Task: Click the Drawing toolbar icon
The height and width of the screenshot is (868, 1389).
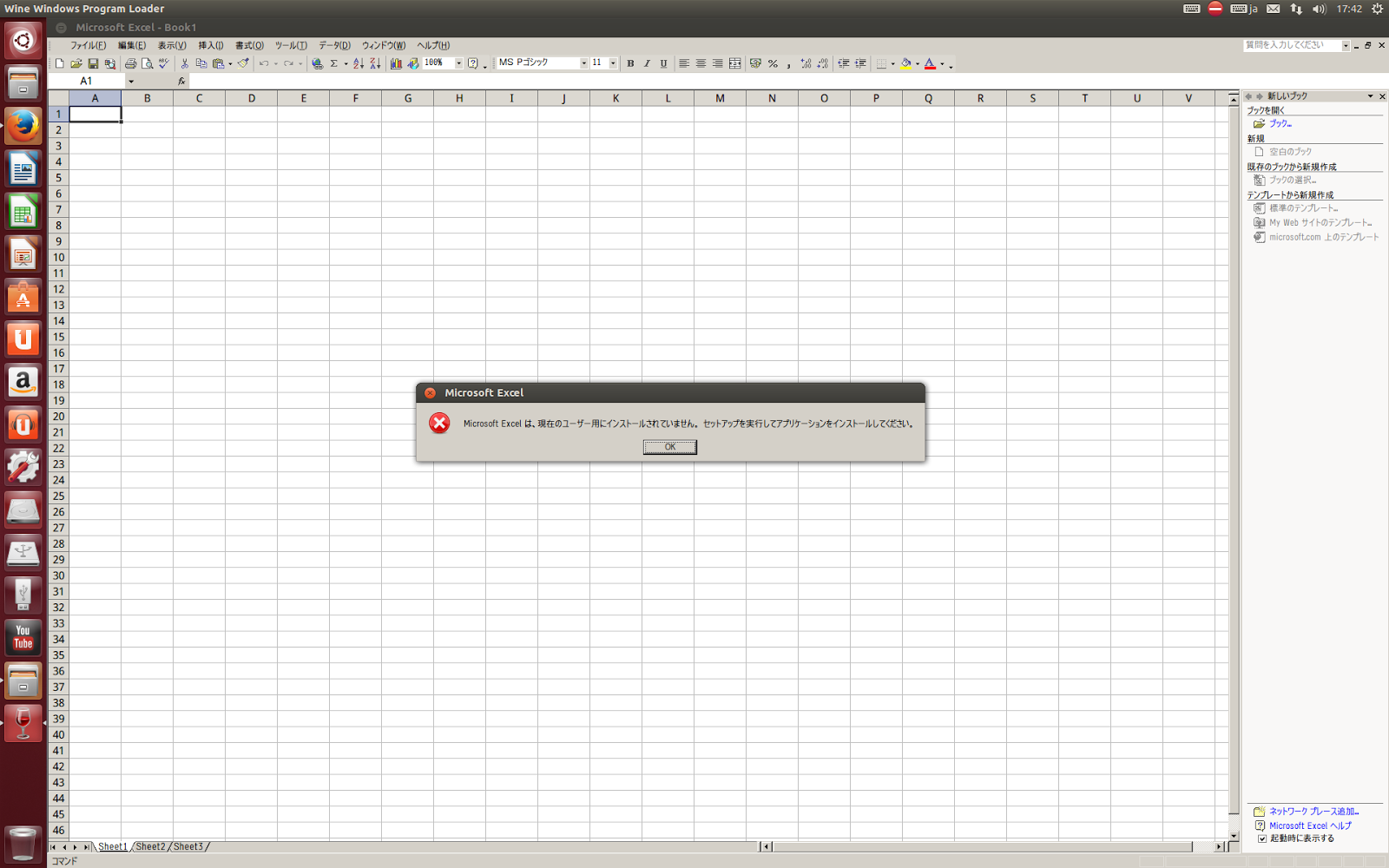Action: click(x=413, y=63)
